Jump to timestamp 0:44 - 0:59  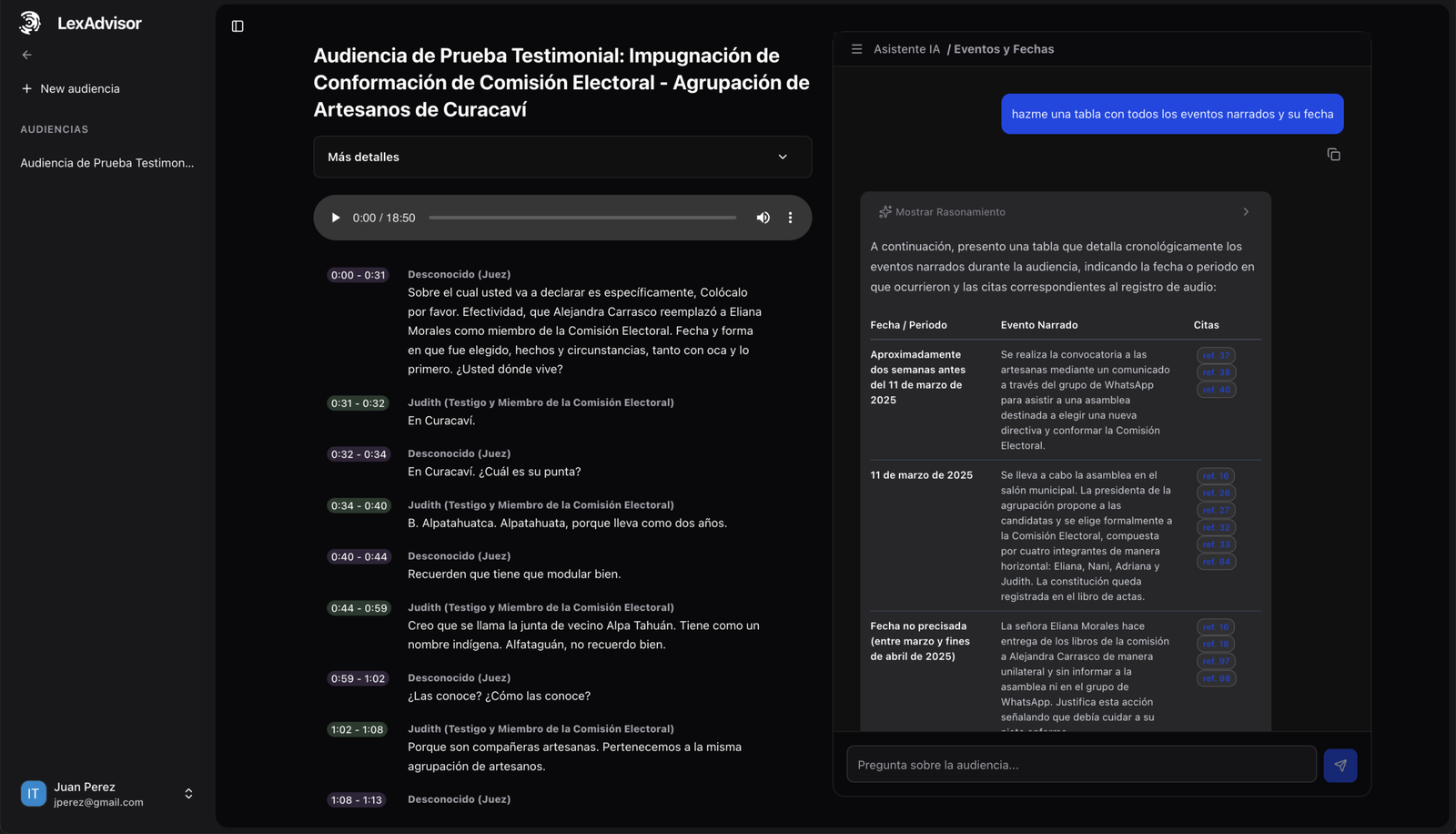[x=359, y=608]
